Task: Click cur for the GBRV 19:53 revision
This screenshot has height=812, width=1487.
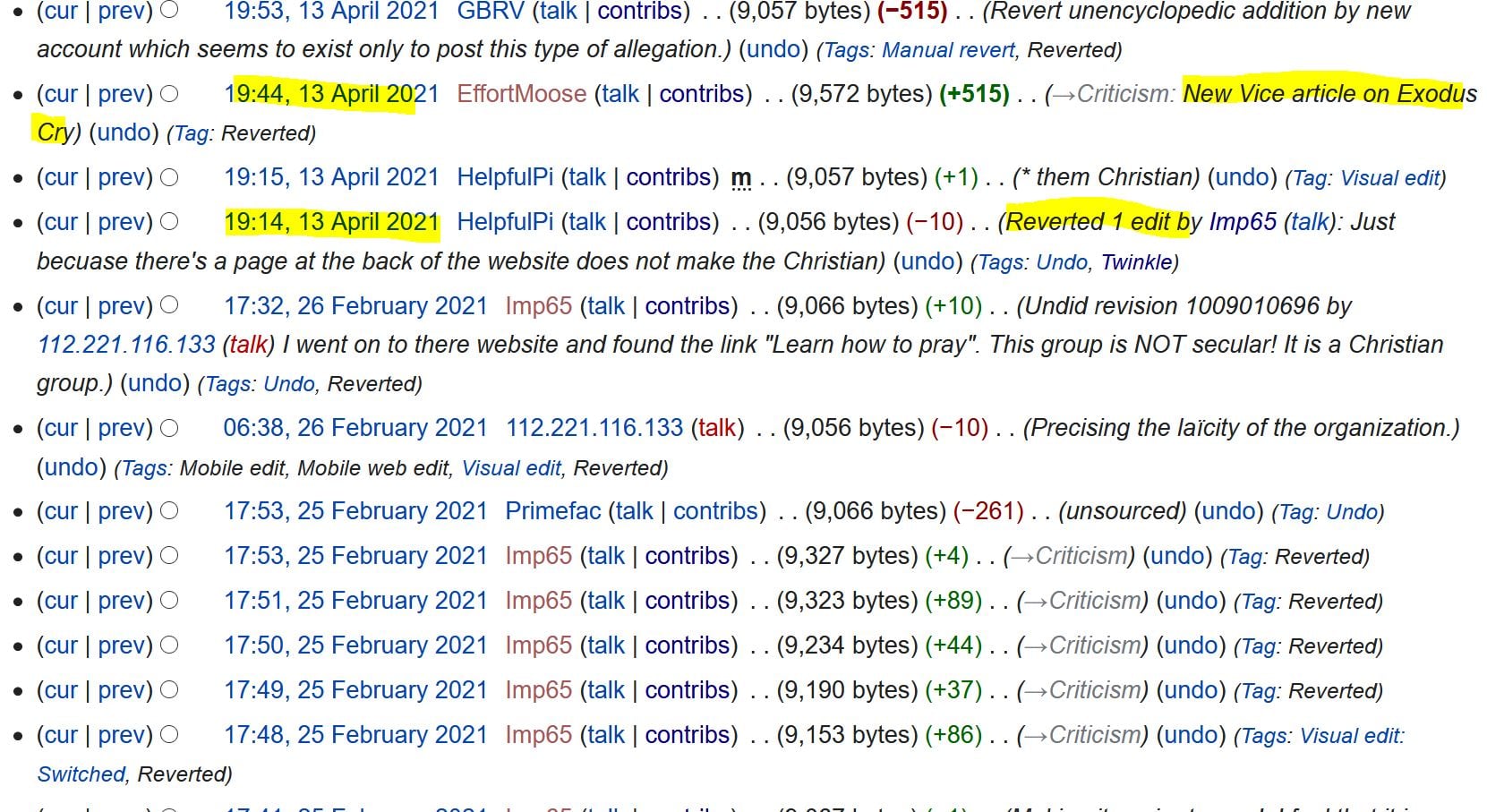Action: [61, 12]
